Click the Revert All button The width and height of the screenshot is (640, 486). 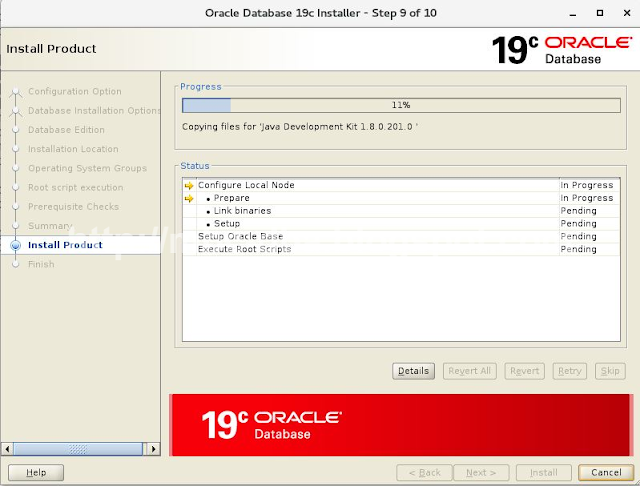tap(469, 371)
